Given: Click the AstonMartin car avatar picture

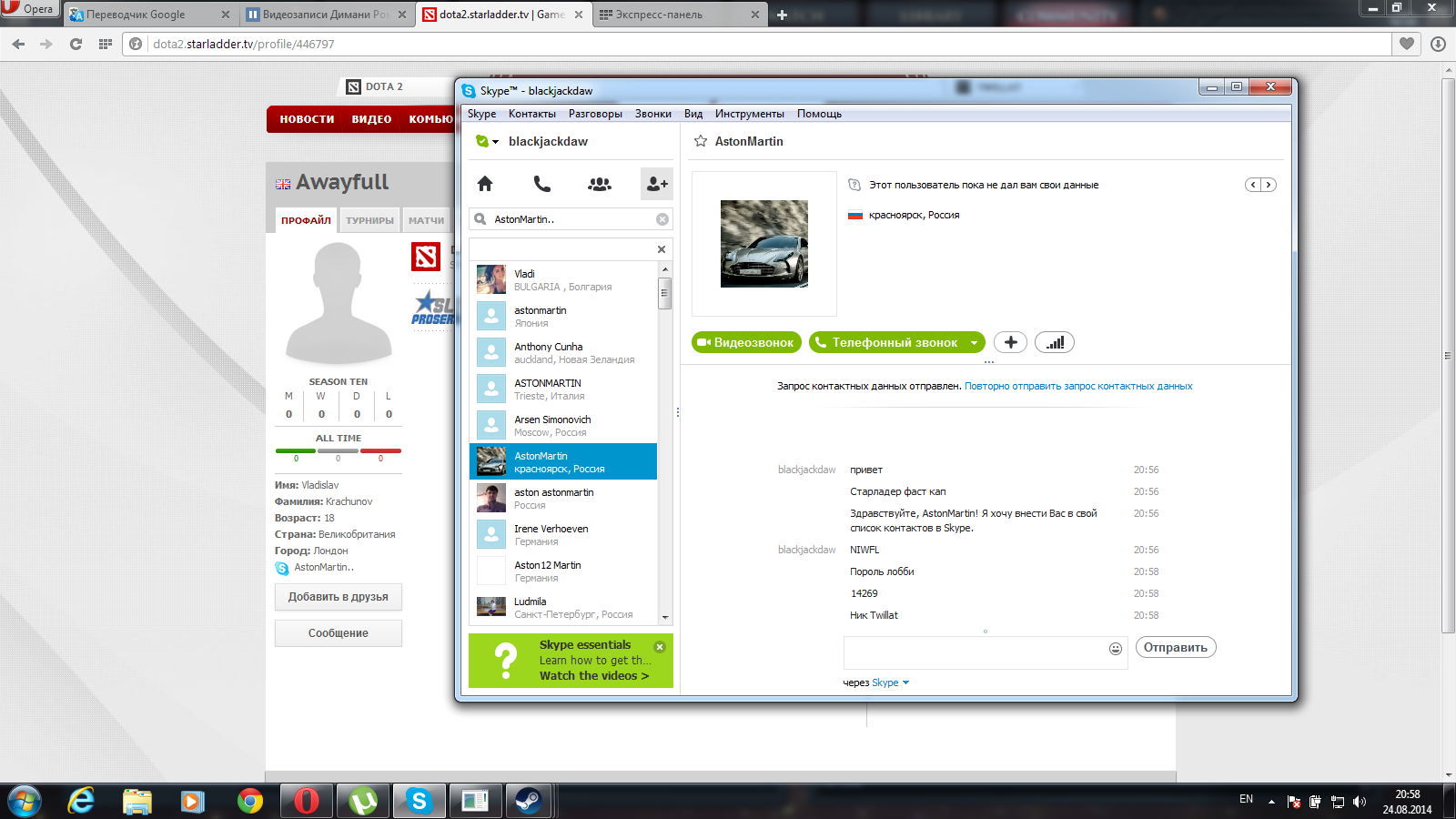Looking at the screenshot, I should 764,244.
